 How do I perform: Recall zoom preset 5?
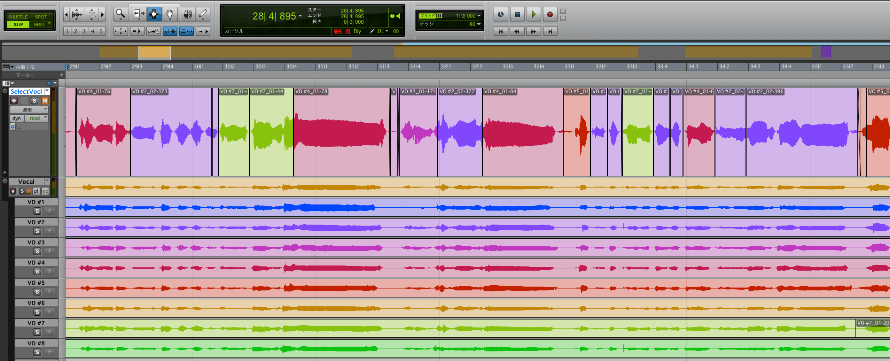click(x=101, y=31)
